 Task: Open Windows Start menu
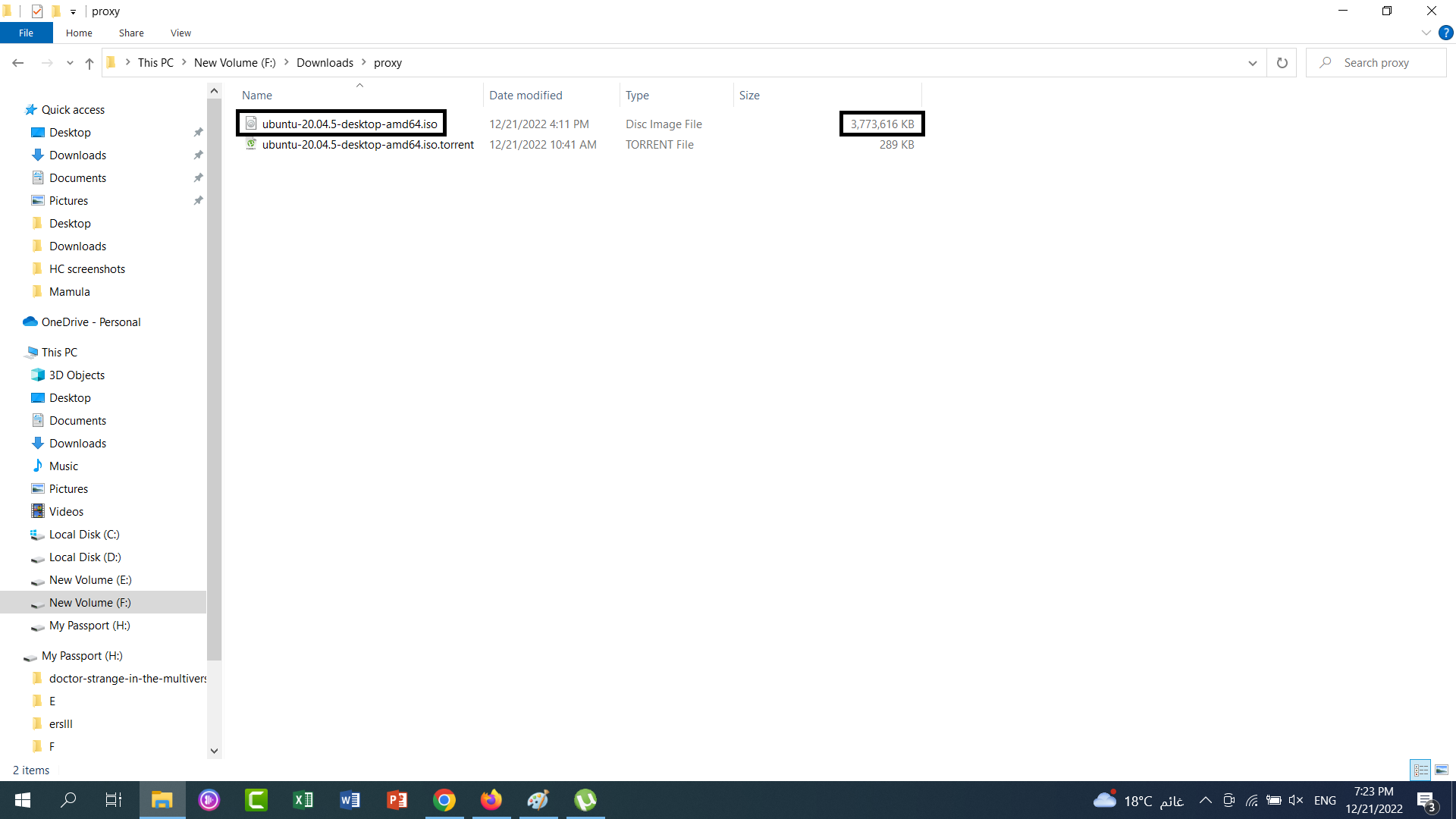coord(23,800)
